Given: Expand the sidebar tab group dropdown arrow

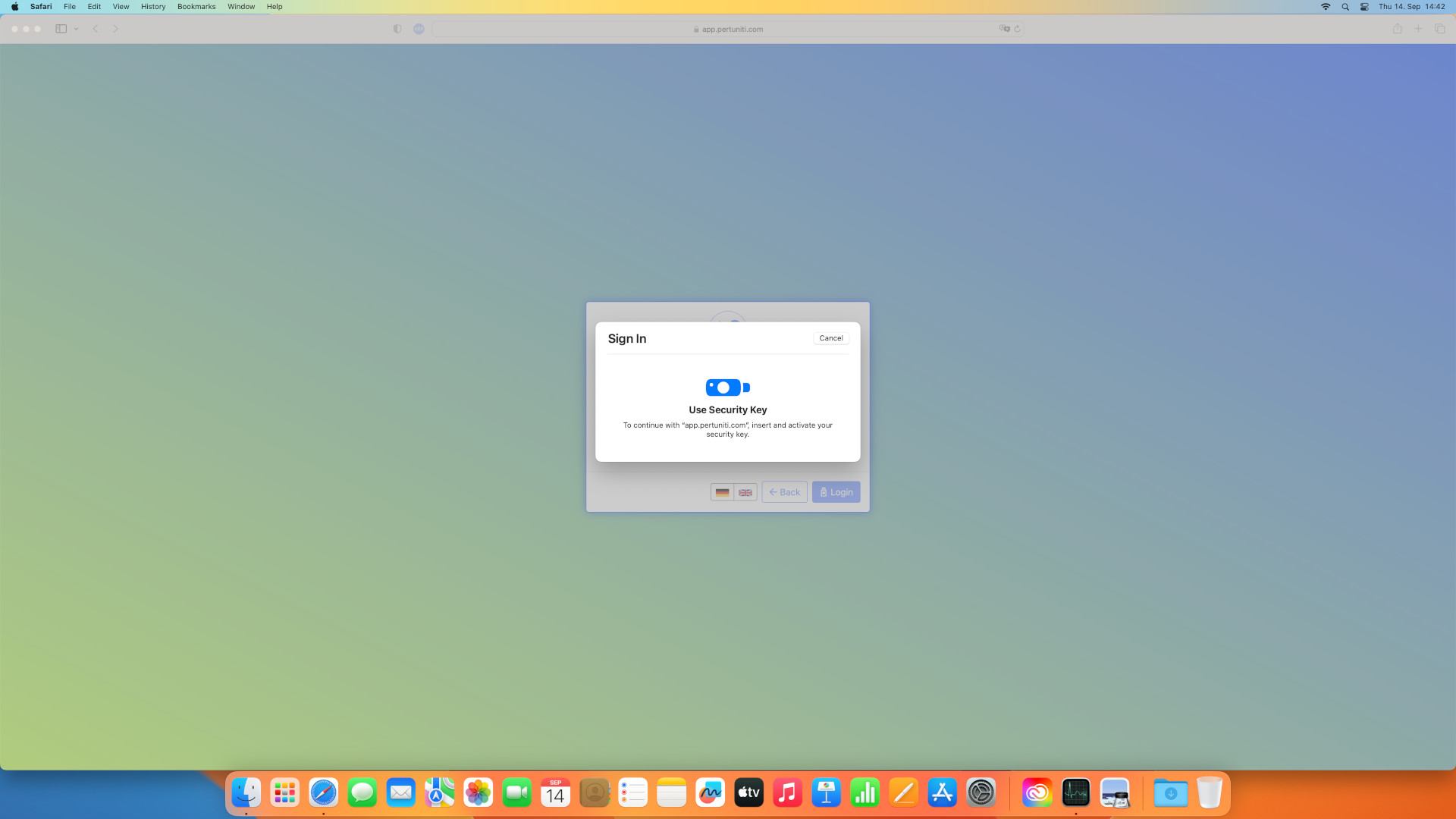Looking at the screenshot, I should click(77, 29).
